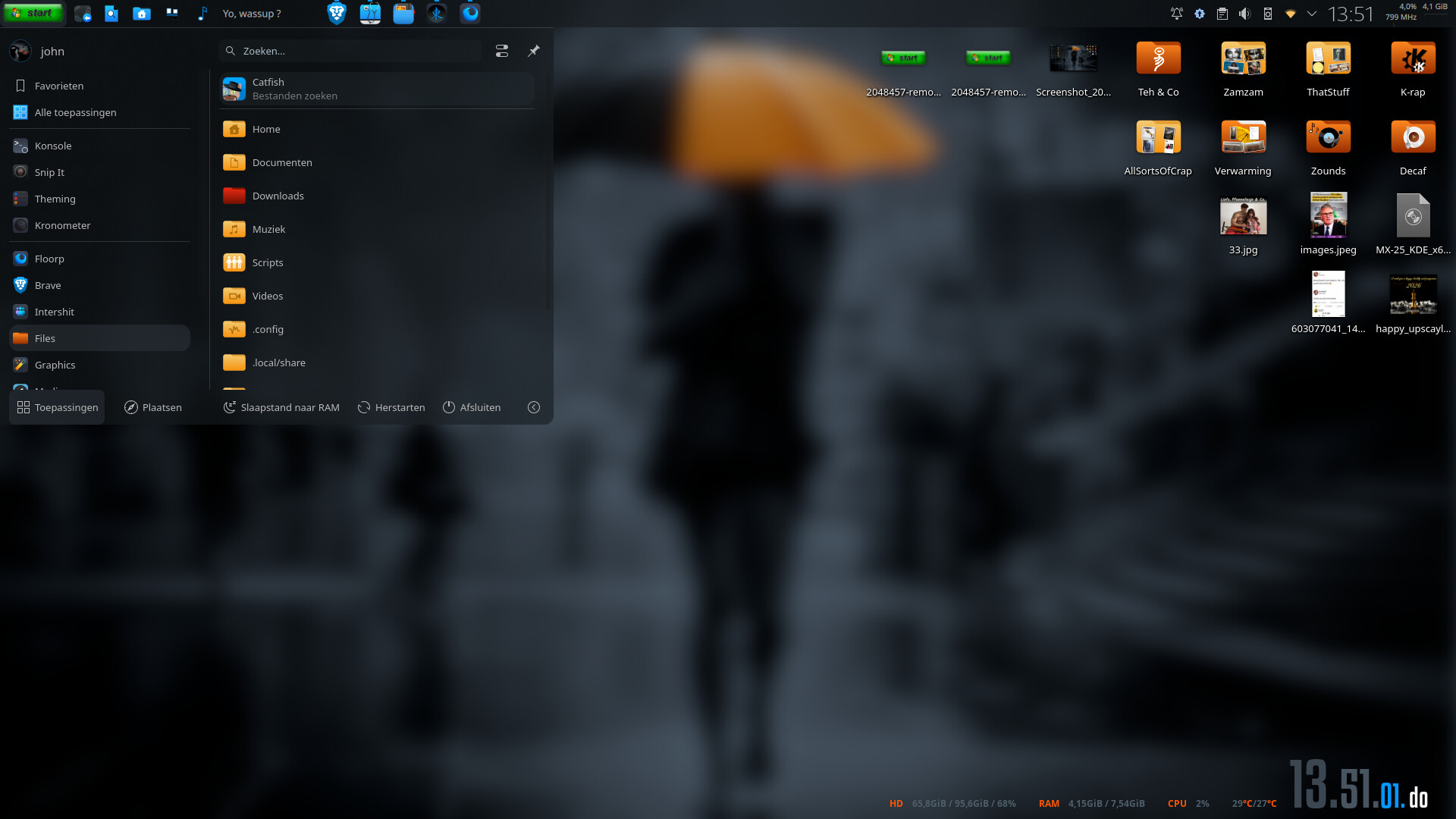Open Brave browser from the top panel

coord(337,14)
